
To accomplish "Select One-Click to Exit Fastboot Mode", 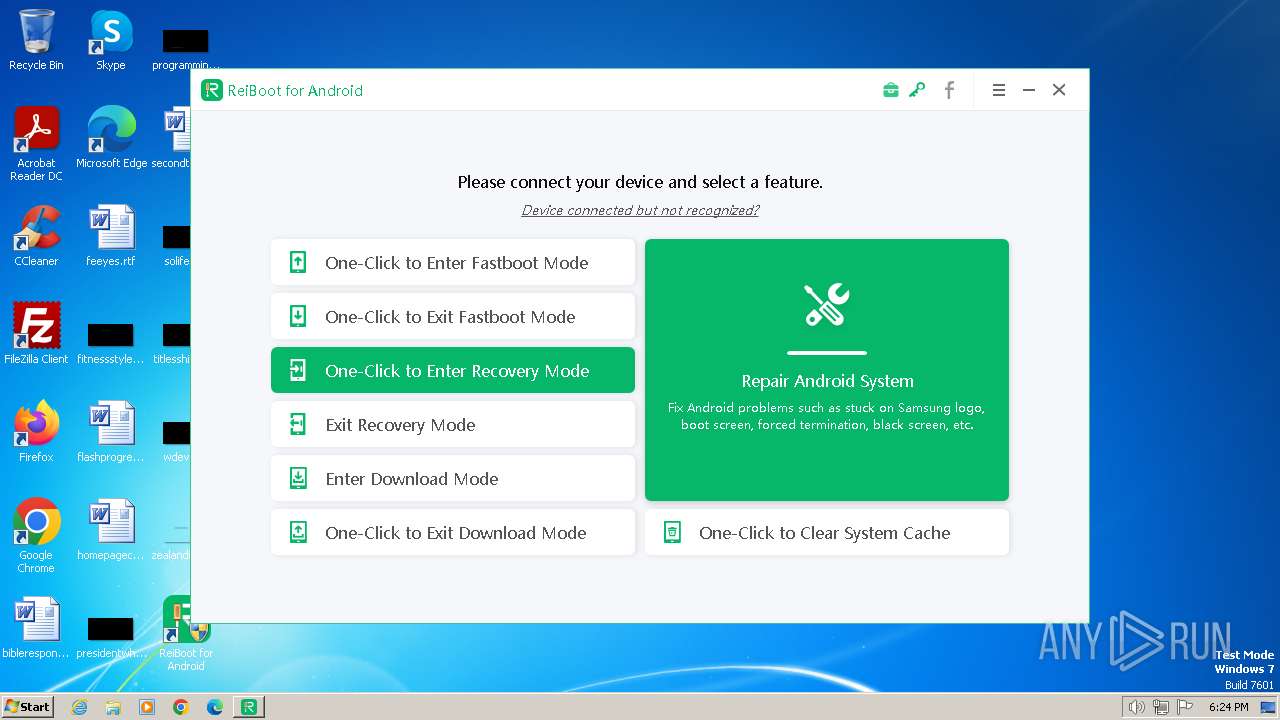I will click(x=453, y=316).
